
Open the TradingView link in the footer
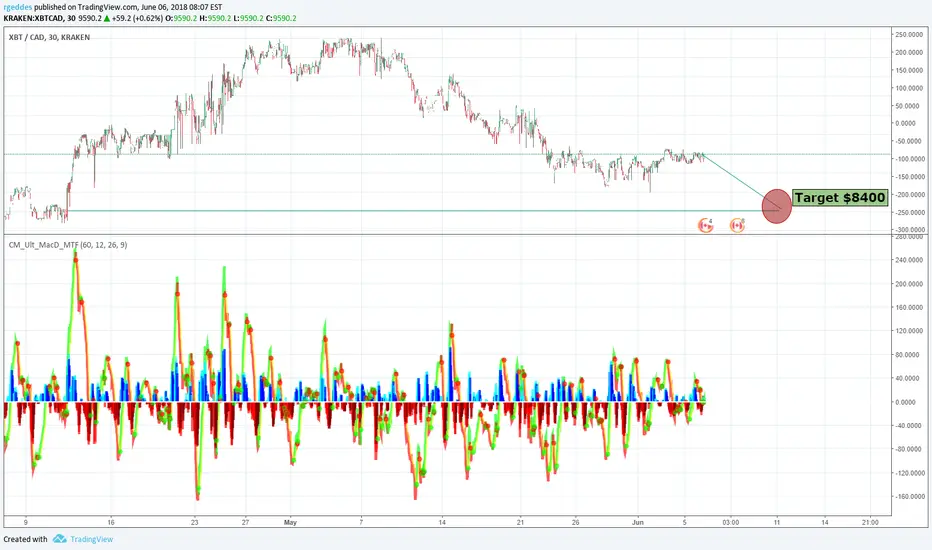[92, 539]
